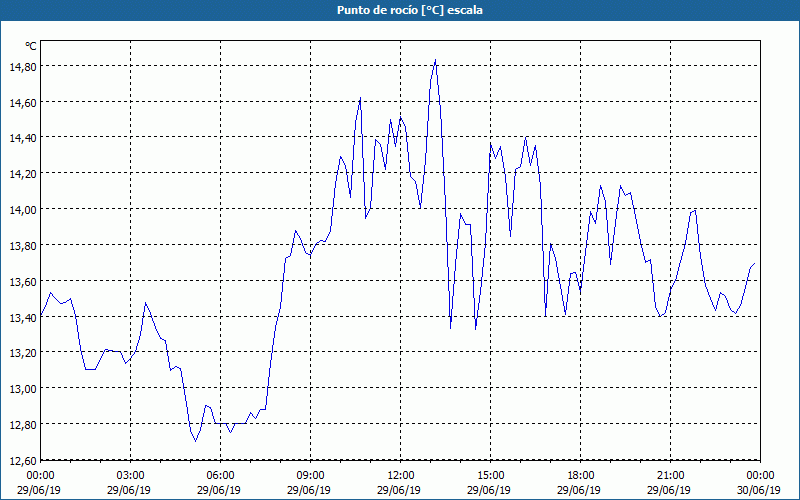Click the highest peak of the dew point curve
Screen dimensions: 800x500
pos(435,60)
